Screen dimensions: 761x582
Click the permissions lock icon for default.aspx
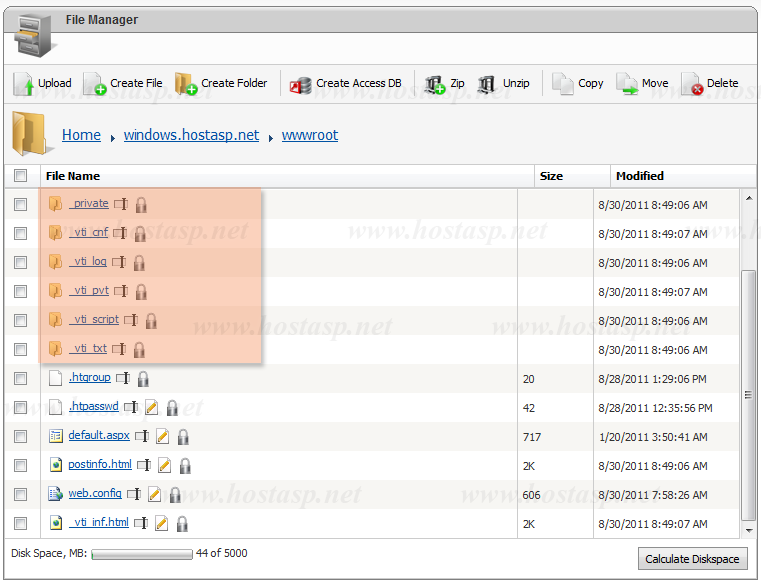click(x=183, y=437)
